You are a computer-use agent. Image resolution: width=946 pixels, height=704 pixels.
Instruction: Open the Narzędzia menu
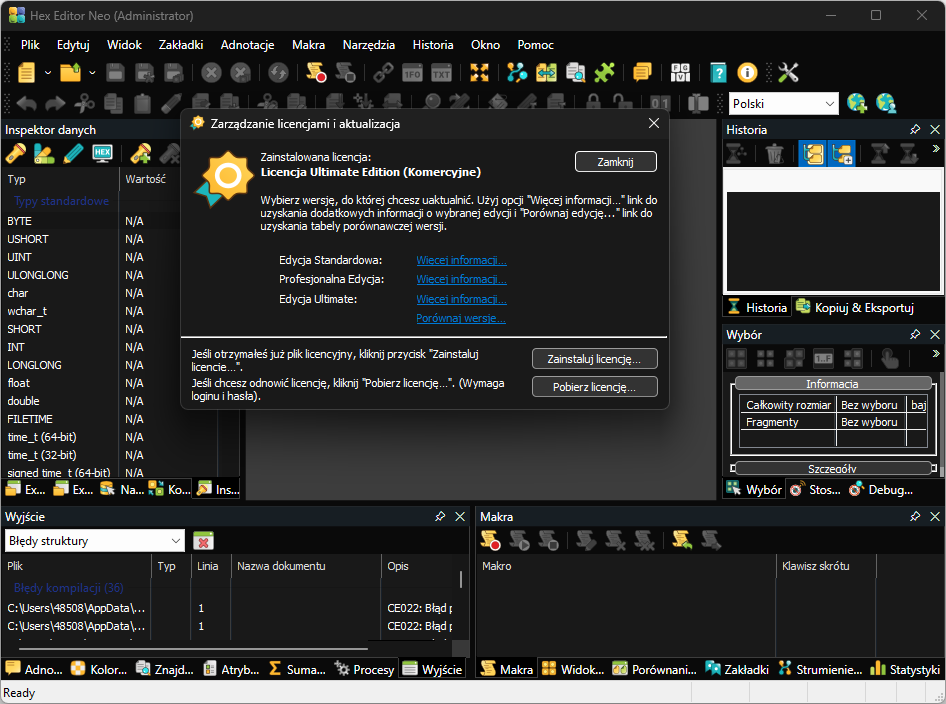click(x=369, y=45)
